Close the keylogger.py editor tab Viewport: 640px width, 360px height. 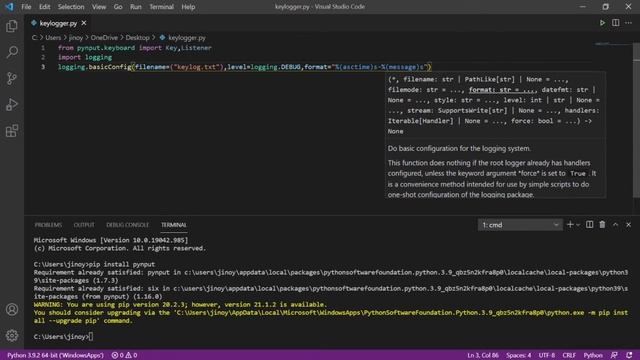(84, 23)
